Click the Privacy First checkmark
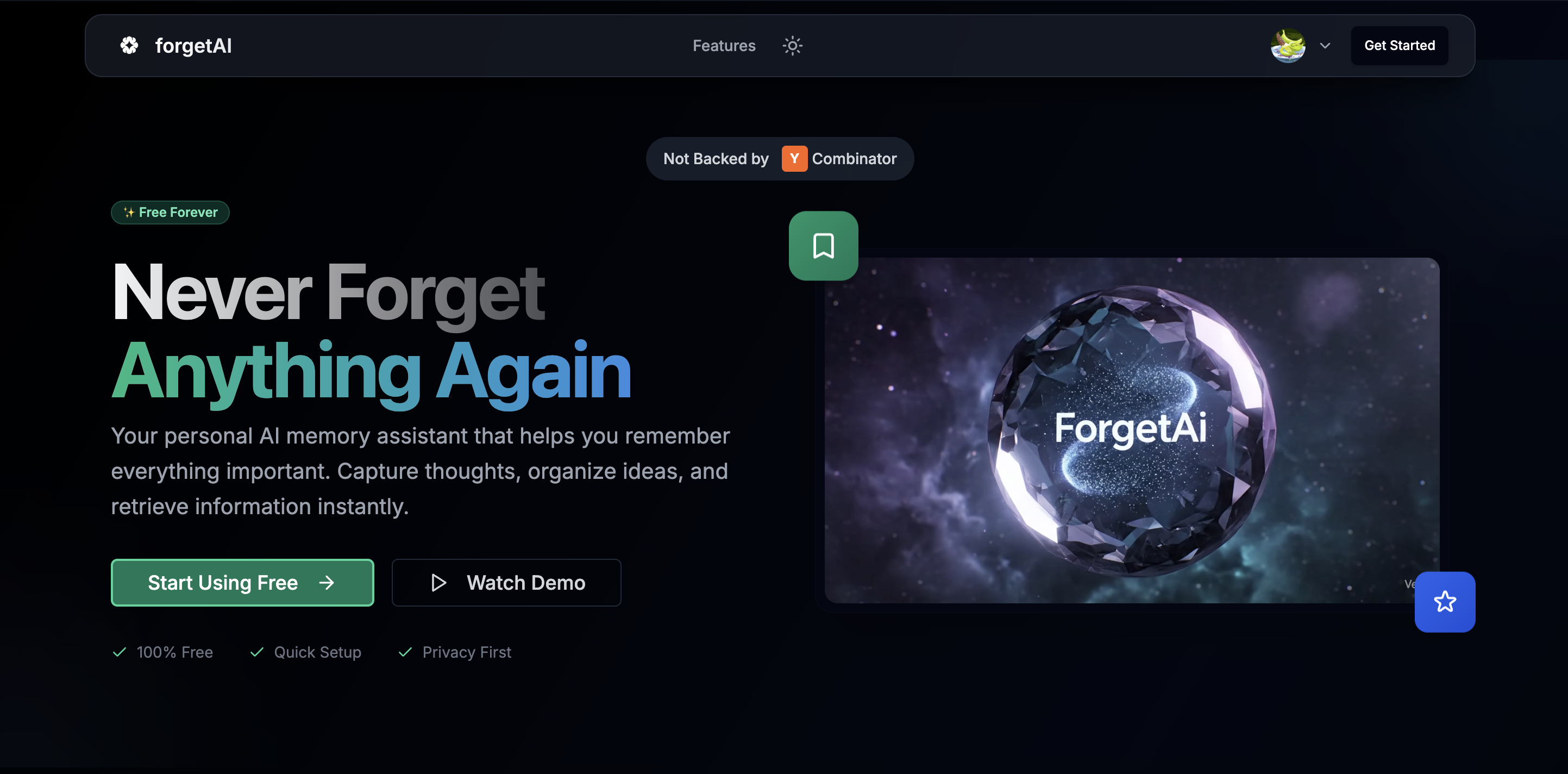1568x774 pixels. (405, 652)
